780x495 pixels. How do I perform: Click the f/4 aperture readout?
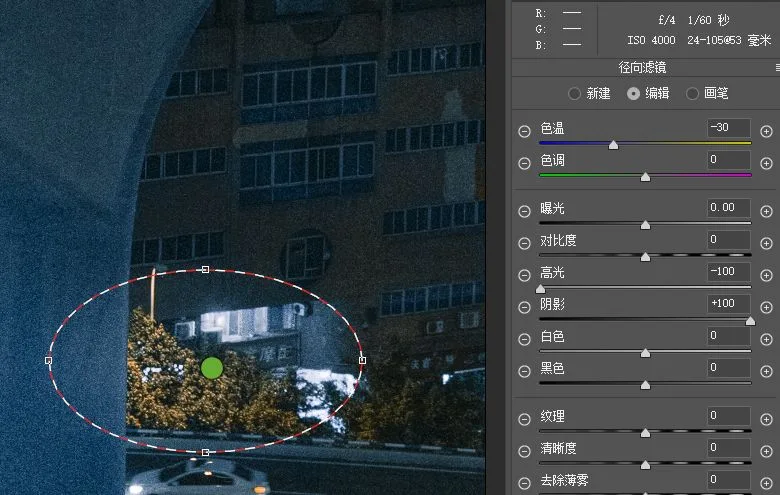pos(667,20)
